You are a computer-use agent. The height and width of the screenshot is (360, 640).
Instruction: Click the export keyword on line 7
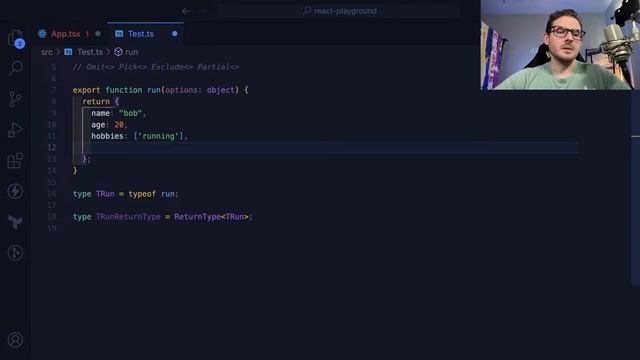87,90
